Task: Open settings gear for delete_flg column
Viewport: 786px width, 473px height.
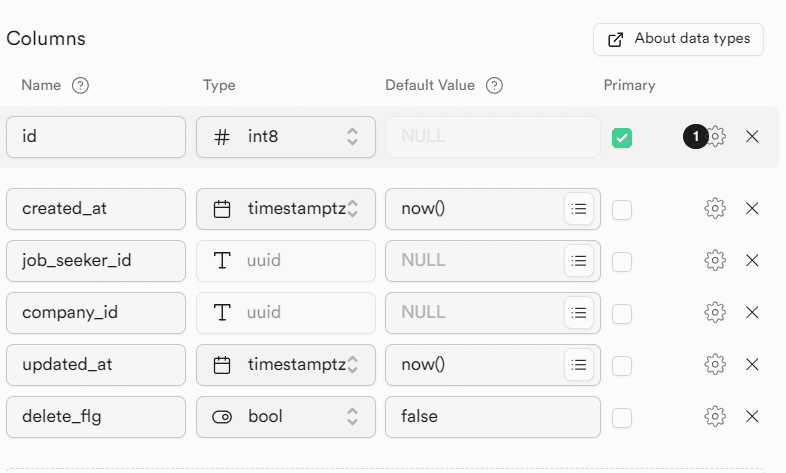Action: coord(714,417)
